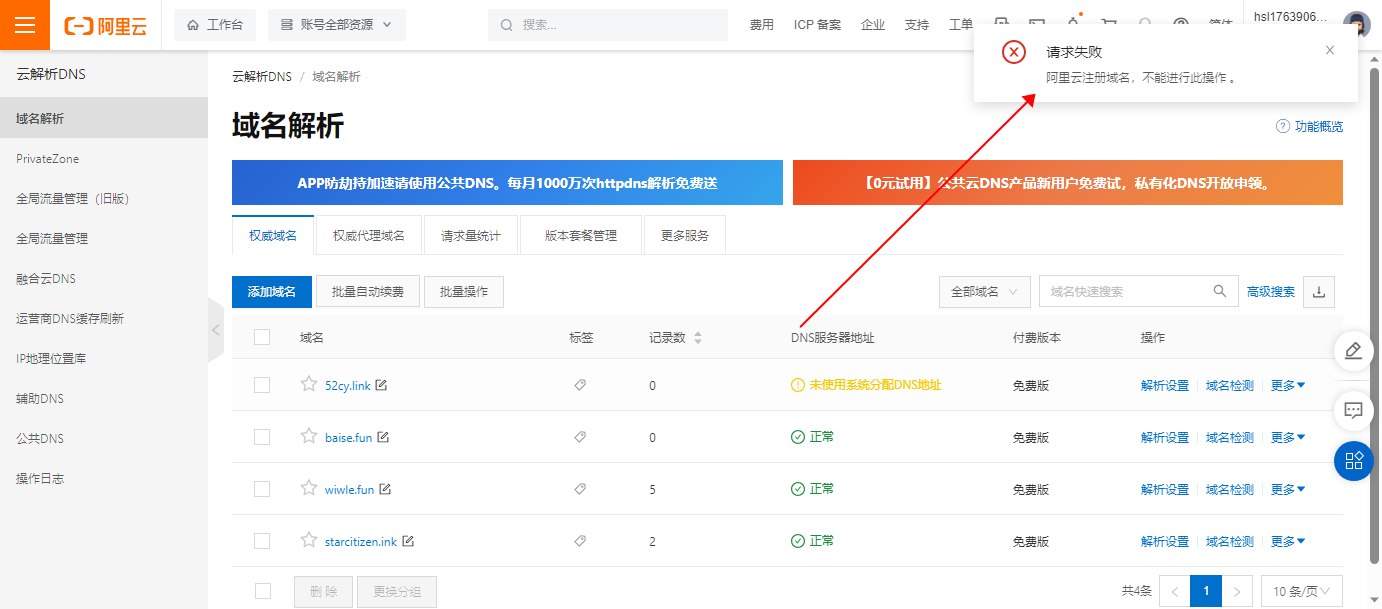Image resolution: width=1382 pixels, height=609 pixels.
Task: Click the download export icon near advanced search
Action: (x=1318, y=292)
